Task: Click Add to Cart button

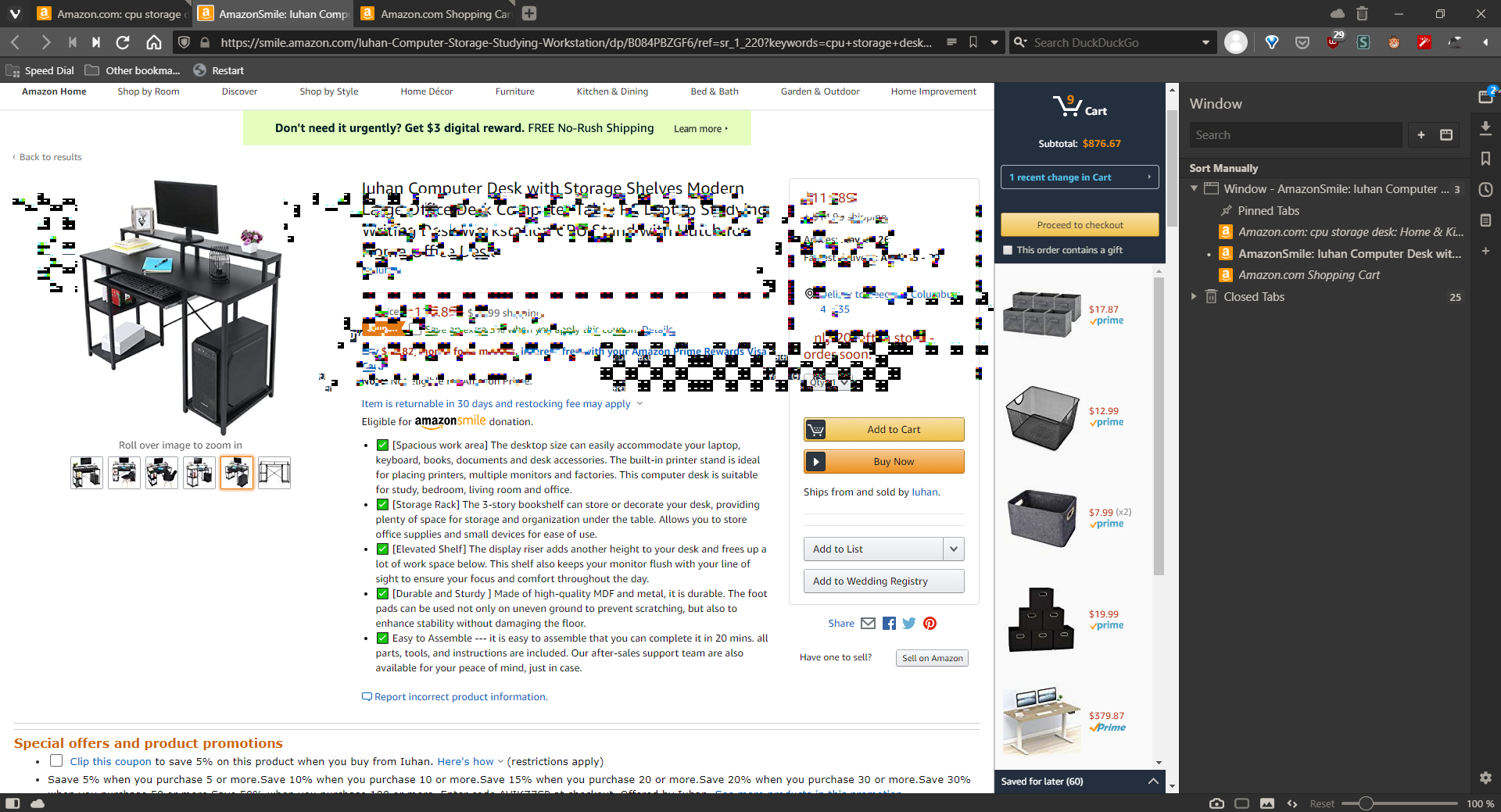Action: (884, 429)
